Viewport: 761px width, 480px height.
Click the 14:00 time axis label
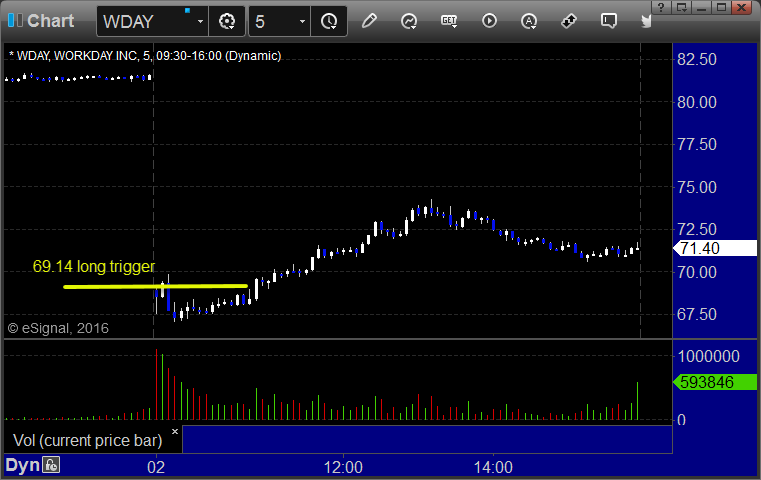[493, 467]
